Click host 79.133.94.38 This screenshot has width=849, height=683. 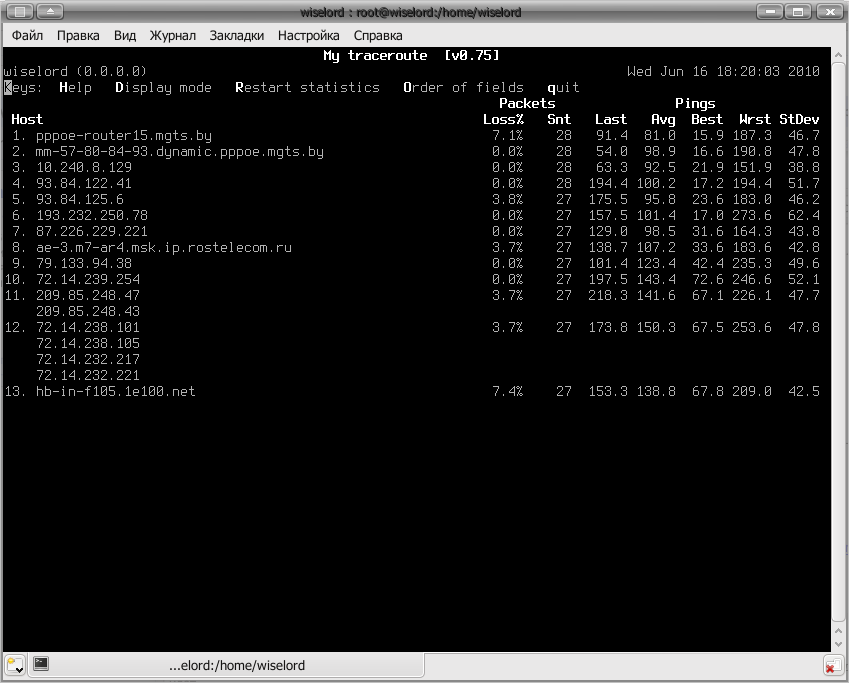pos(84,263)
